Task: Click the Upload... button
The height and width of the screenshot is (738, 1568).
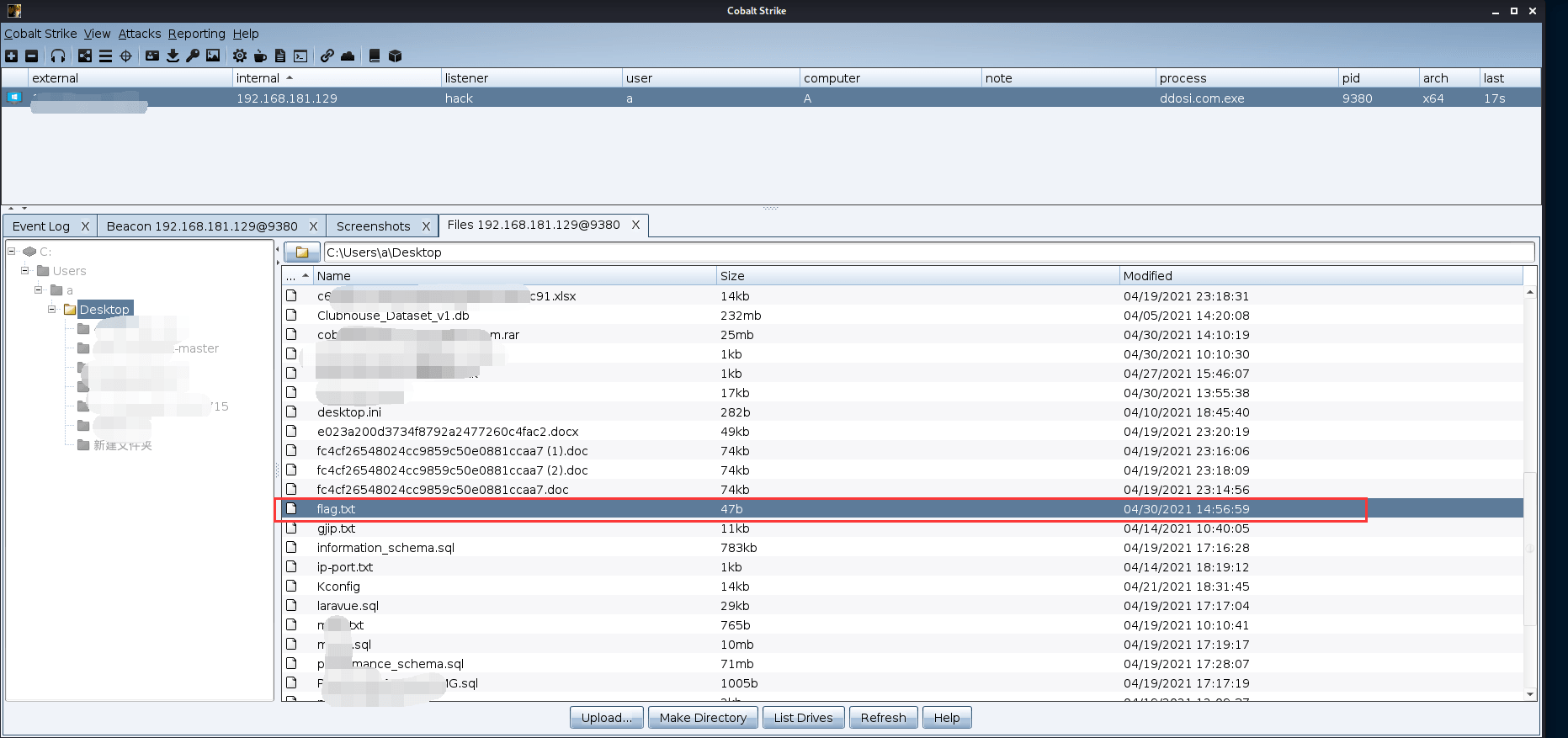Action: tap(607, 717)
